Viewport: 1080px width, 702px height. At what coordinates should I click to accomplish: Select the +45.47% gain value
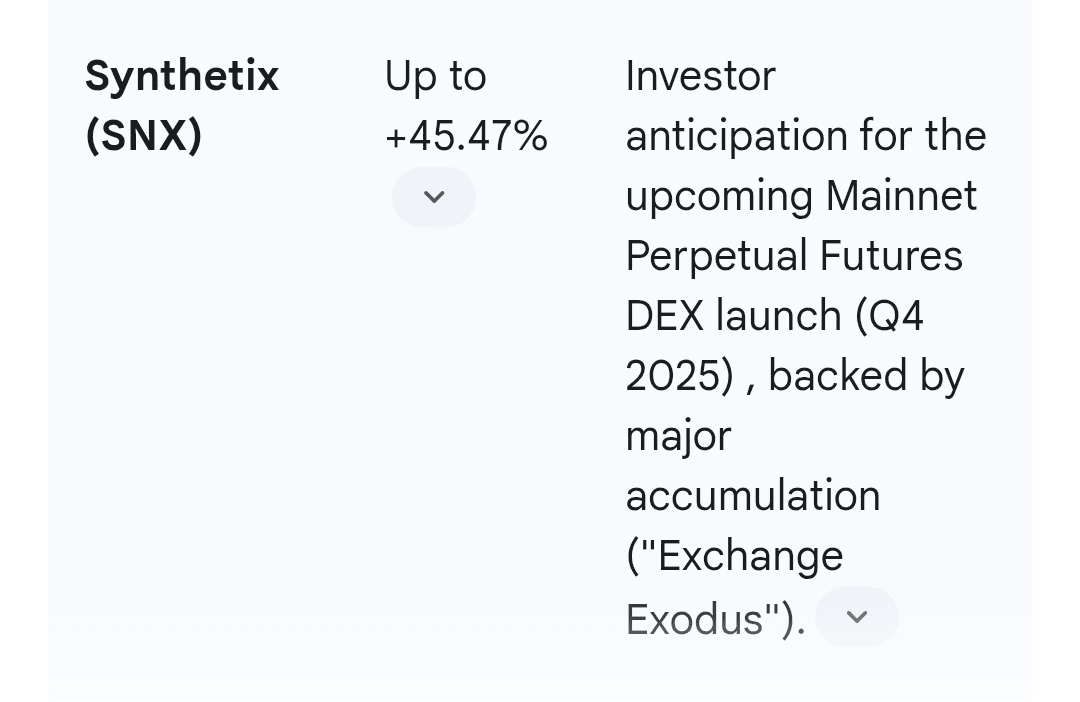pos(466,137)
